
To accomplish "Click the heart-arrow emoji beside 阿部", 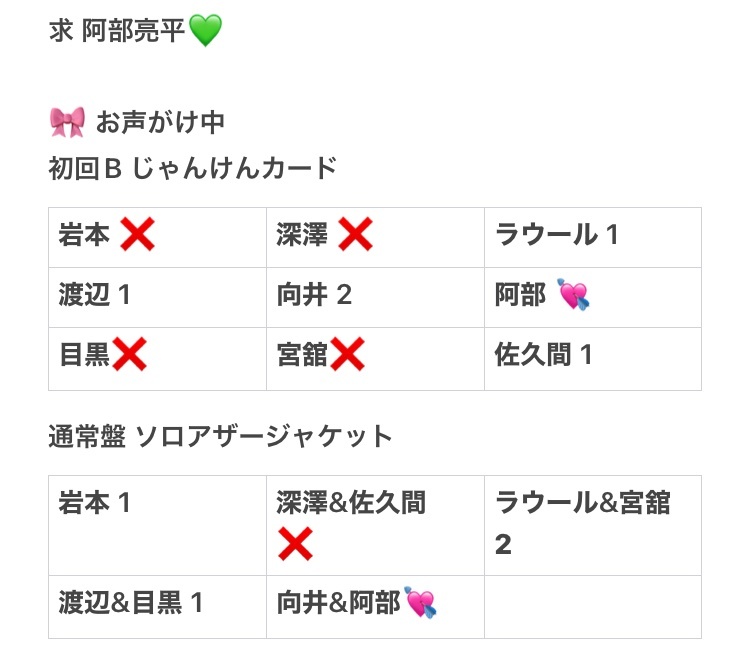I will click(x=573, y=294).
